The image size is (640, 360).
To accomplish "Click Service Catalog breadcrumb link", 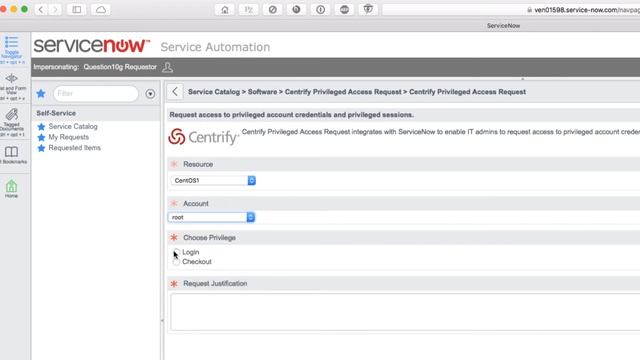I will click(x=214, y=92).
